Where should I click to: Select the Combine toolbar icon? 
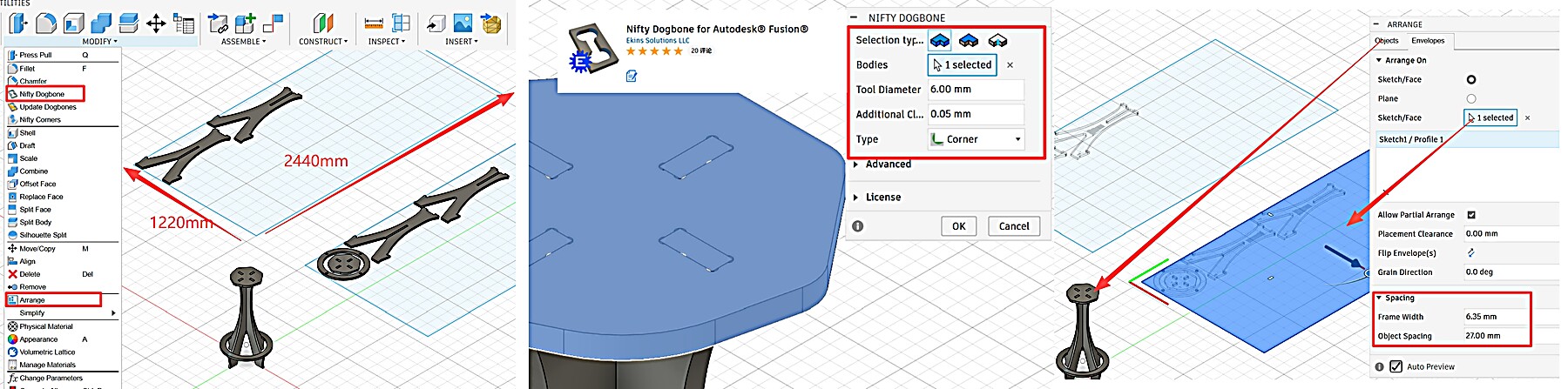coord(101,23)
